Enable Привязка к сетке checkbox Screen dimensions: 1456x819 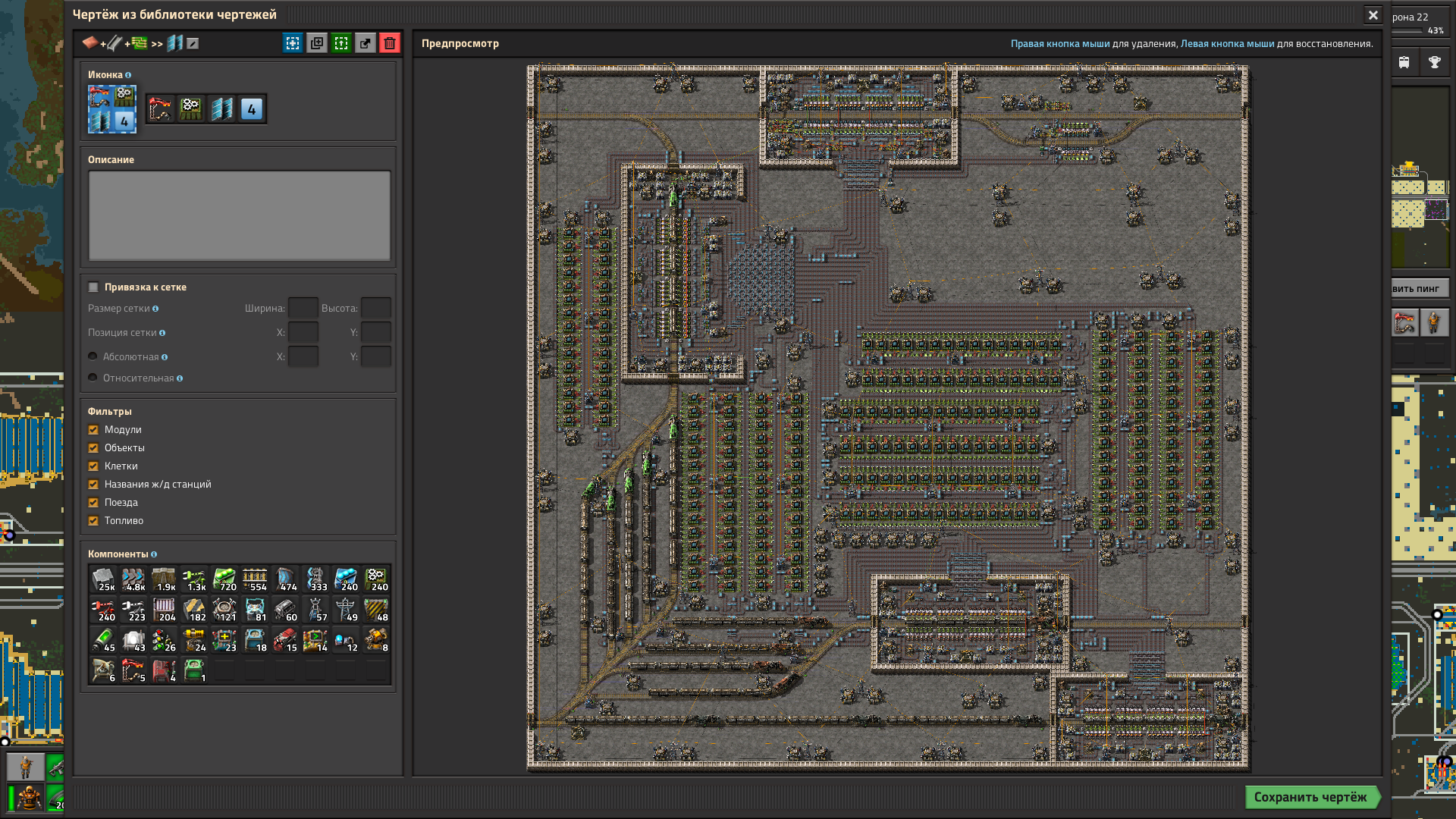click(x=93, y=287)
